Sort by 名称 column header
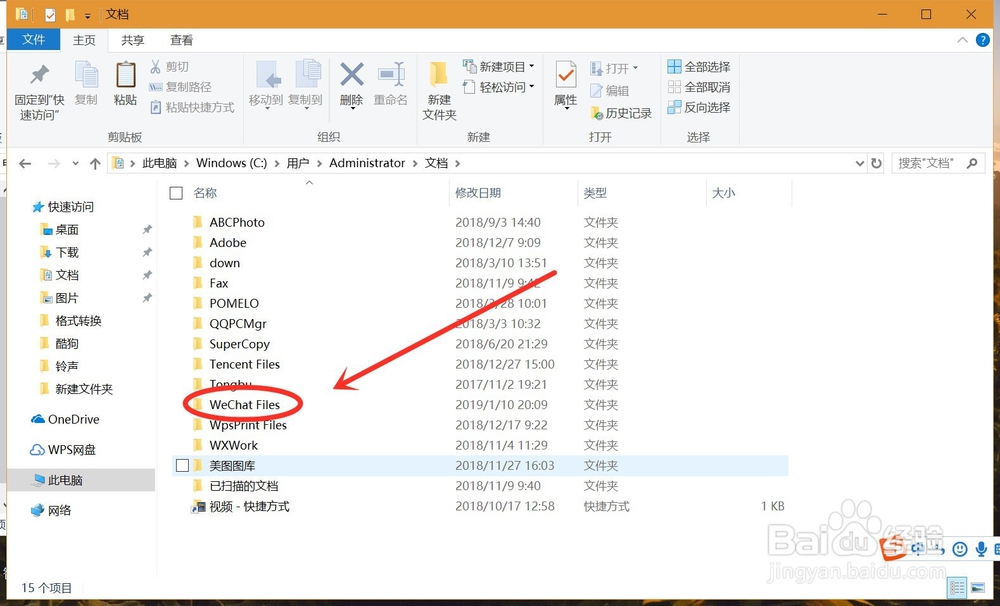Viewport: 1000px width, 606px height. pos(205,193)
